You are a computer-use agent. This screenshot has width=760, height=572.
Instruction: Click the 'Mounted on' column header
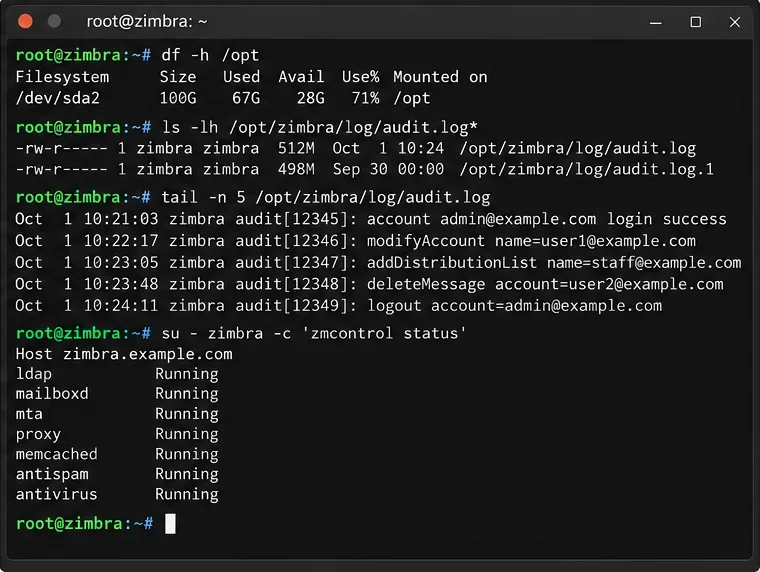[x=440, y=77]
